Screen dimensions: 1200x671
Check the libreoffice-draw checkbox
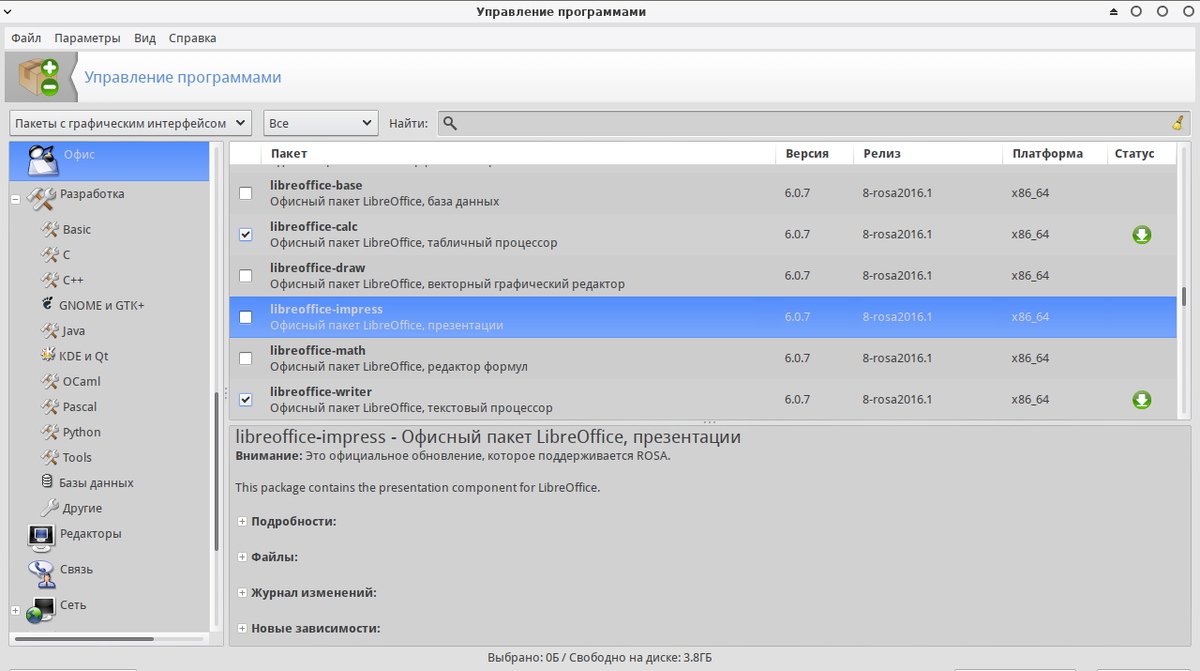[x=246, y=276]
